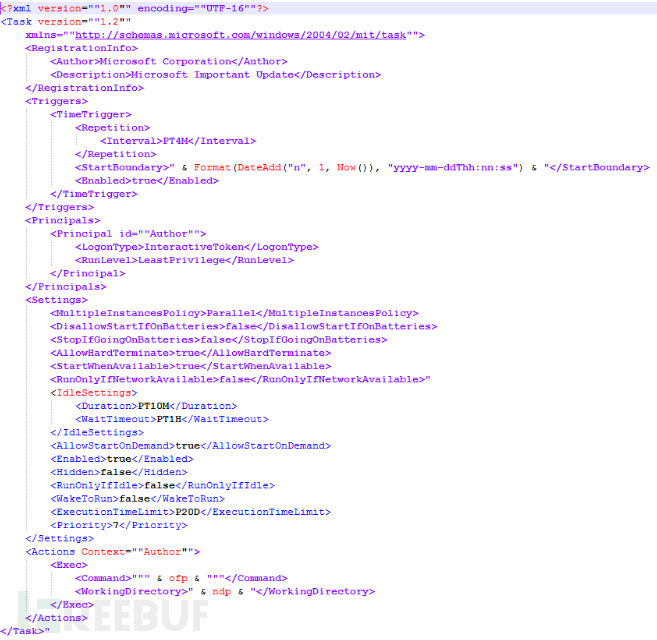
Task: Select the Author Microsoft Corporation line
Action: (x=169, y=62)
